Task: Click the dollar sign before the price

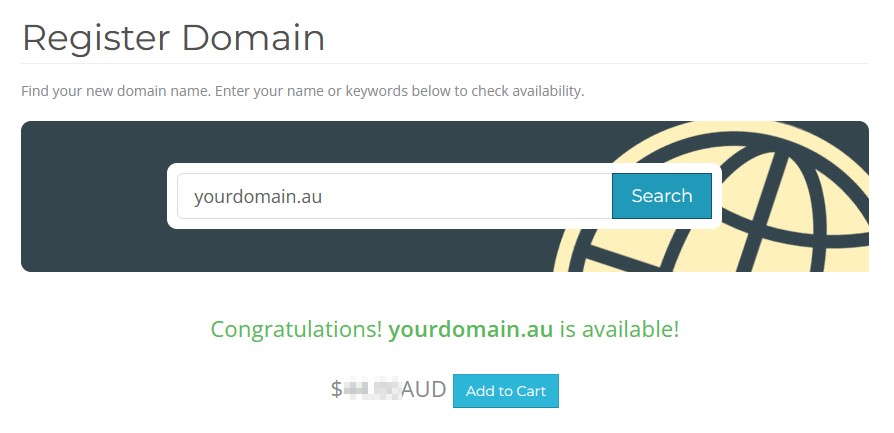Action: pos(336,390)
